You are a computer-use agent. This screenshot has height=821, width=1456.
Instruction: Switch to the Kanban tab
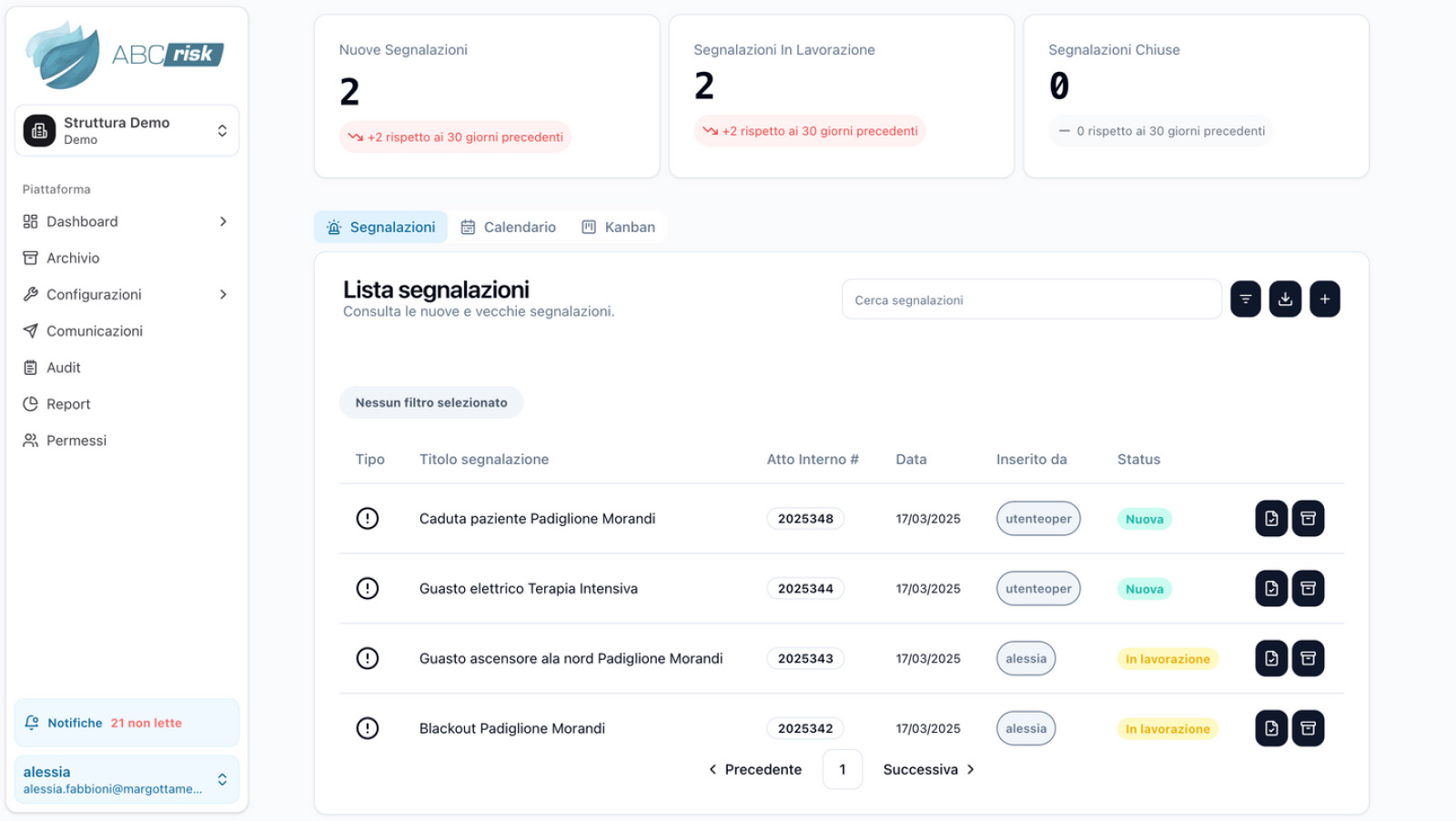point(619,228)
